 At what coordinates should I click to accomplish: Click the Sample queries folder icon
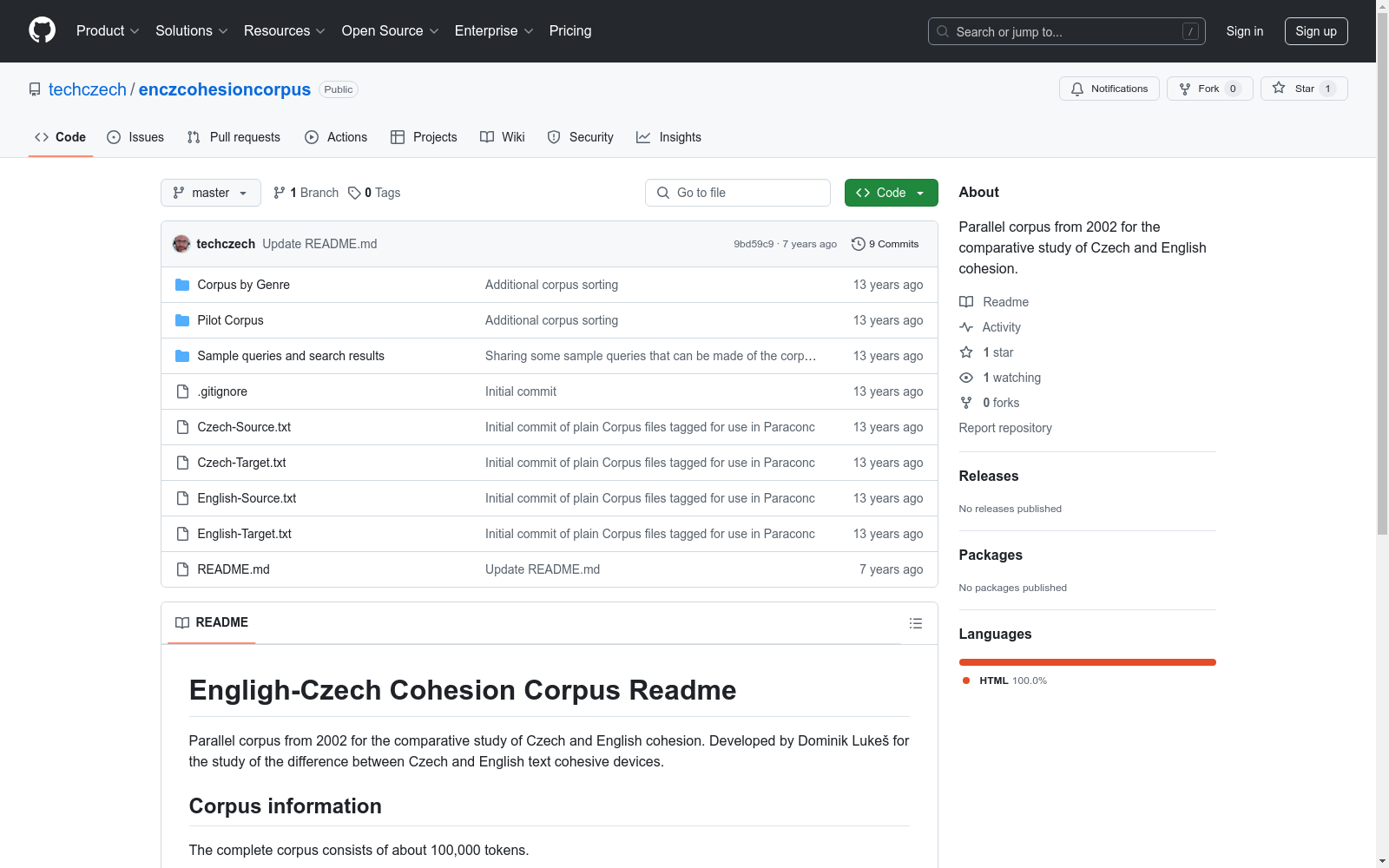click(182, 356)
